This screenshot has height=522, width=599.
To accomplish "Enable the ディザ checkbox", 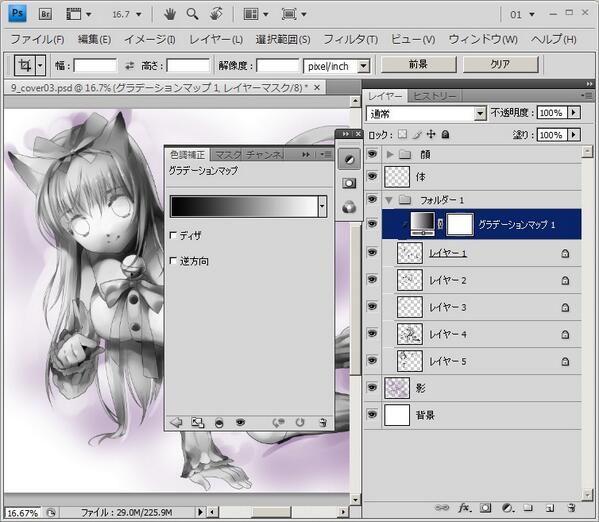I will point(173,235).
